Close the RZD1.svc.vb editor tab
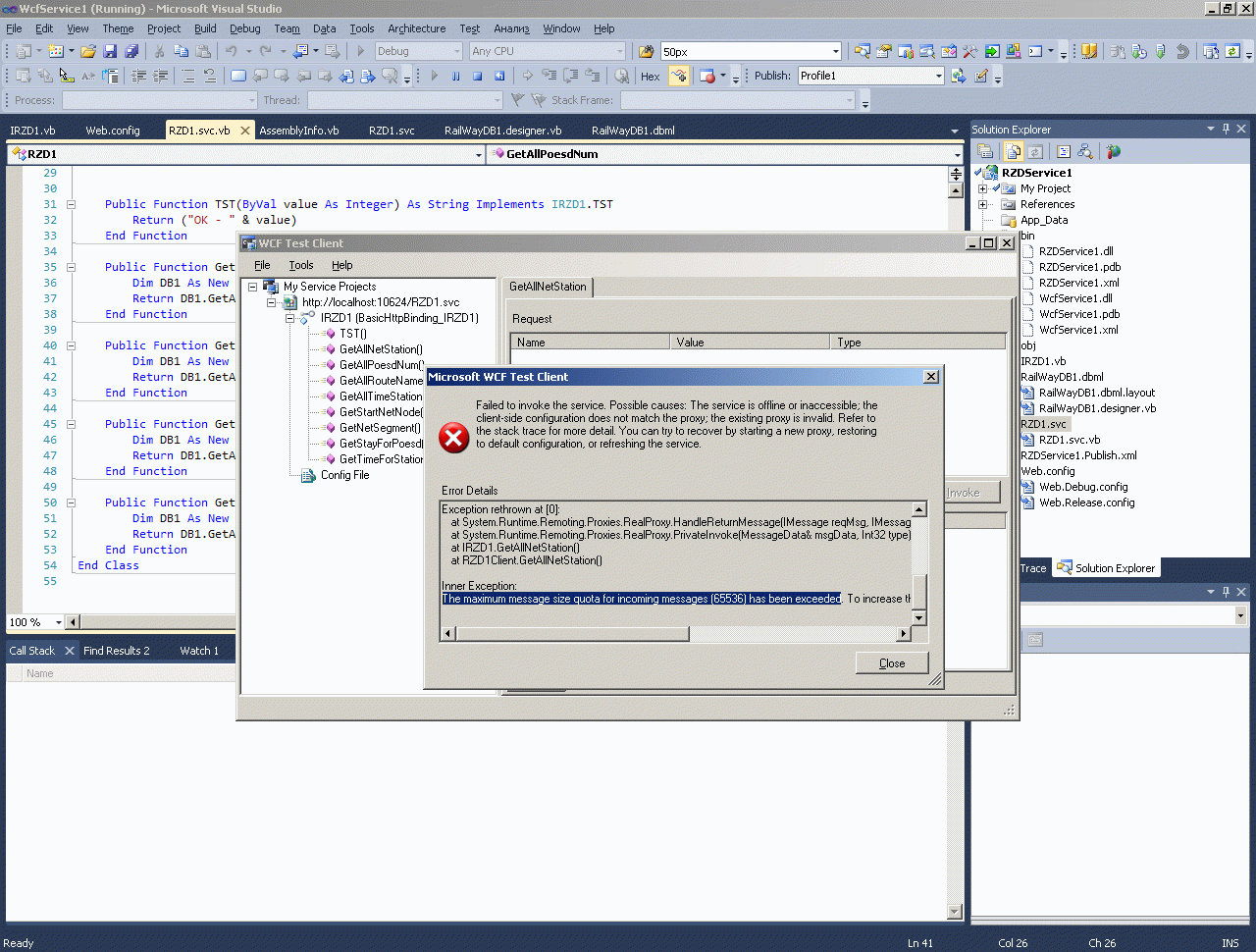This screenshot has width=1256, height=952. tap(245, 131)
